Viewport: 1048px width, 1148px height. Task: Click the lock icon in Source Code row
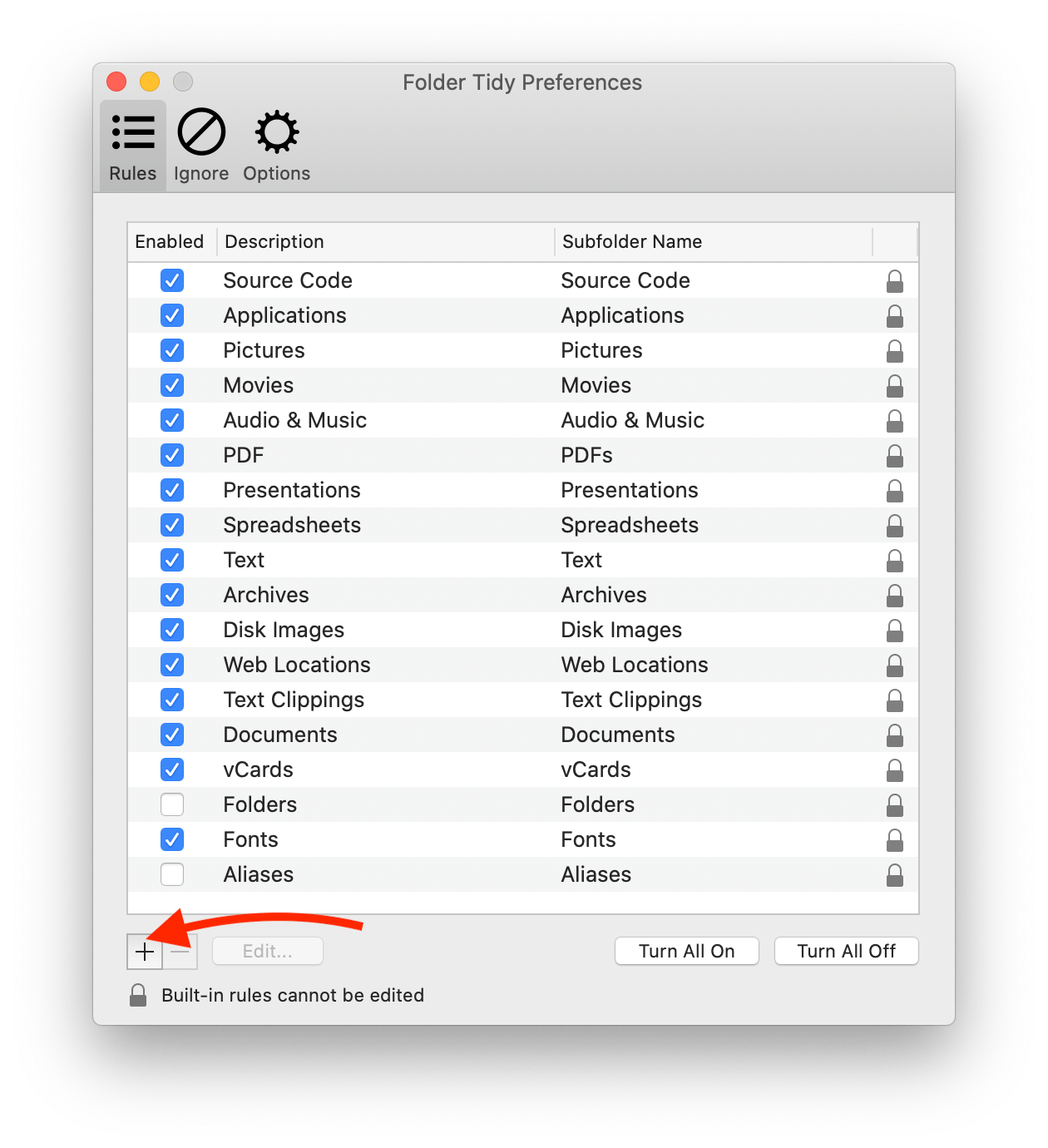(x=895, y=281)
